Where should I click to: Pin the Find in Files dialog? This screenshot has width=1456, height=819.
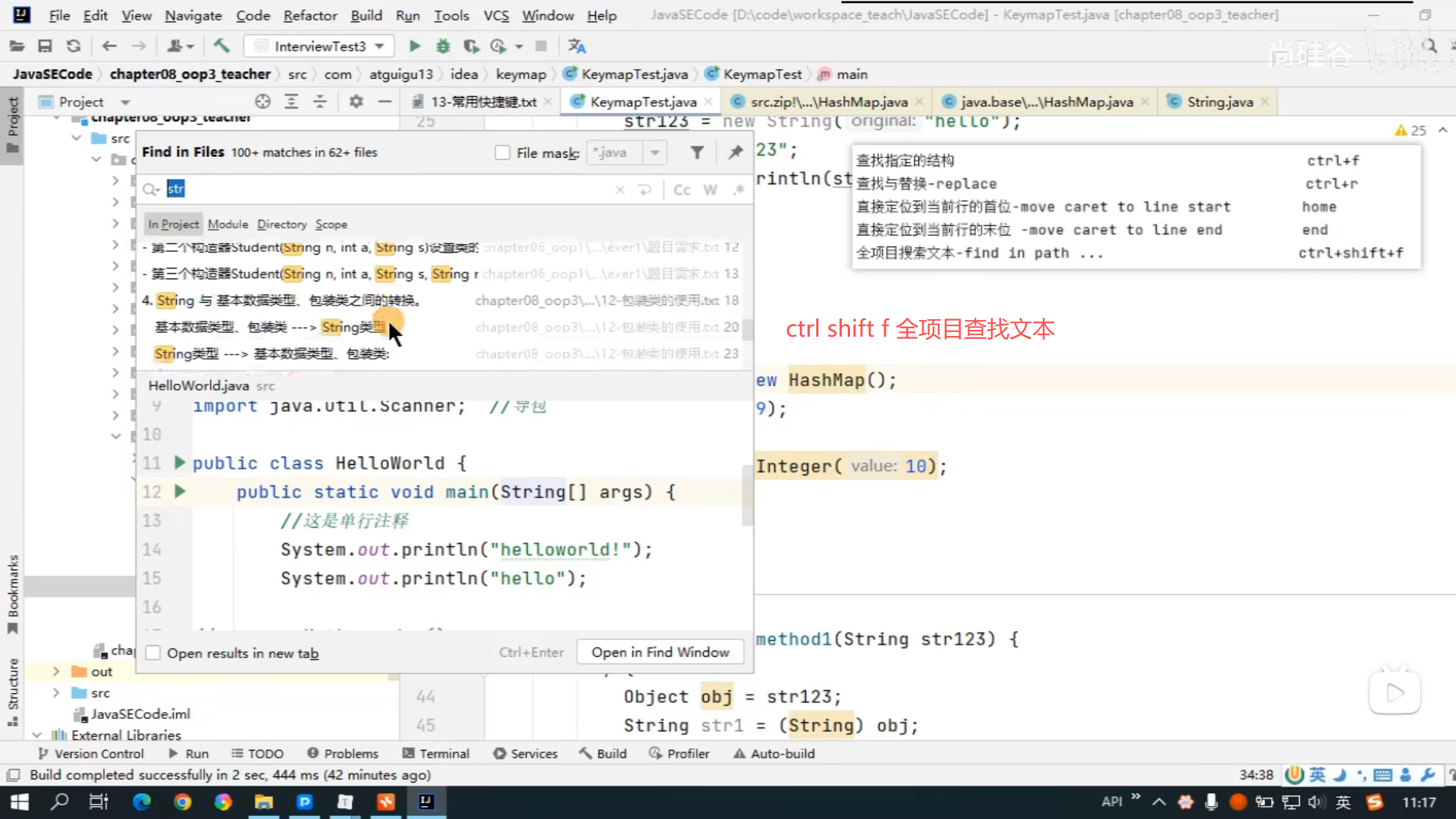[735, 152]
